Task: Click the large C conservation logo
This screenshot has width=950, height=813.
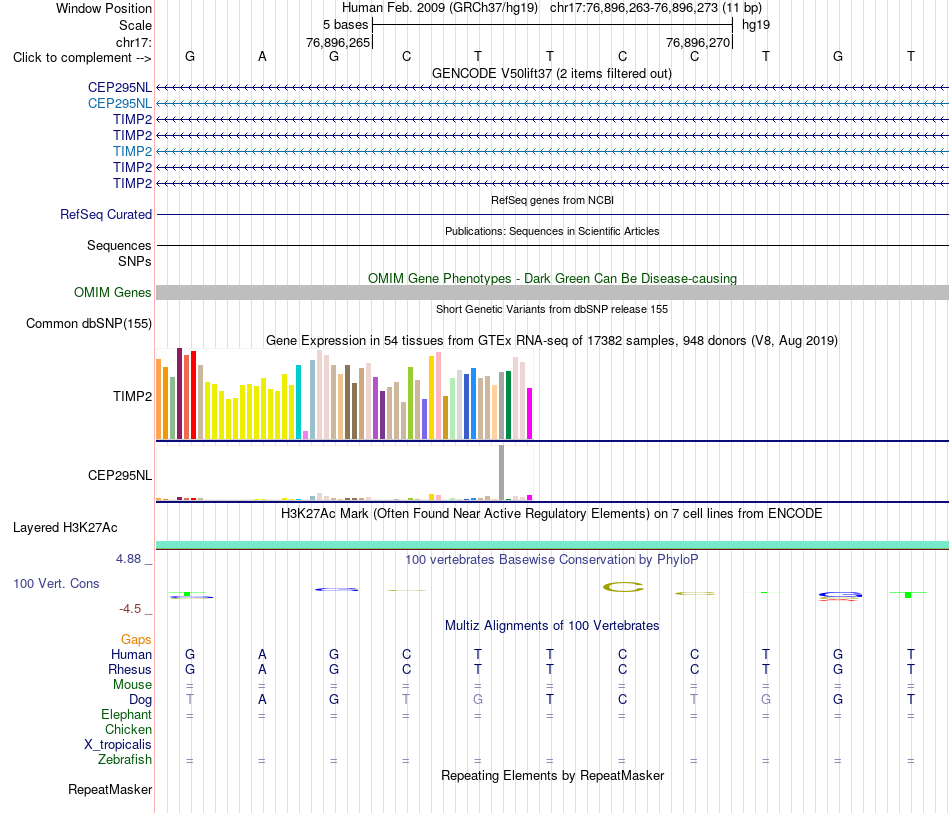Action: (623, 586)
